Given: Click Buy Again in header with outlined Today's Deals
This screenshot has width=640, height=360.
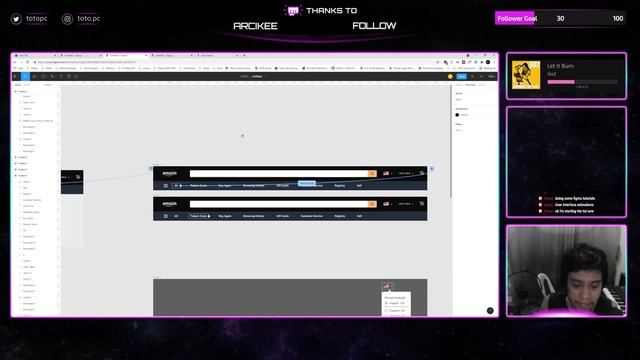Looking at the screenshot, I should click(x=225, y=216).
